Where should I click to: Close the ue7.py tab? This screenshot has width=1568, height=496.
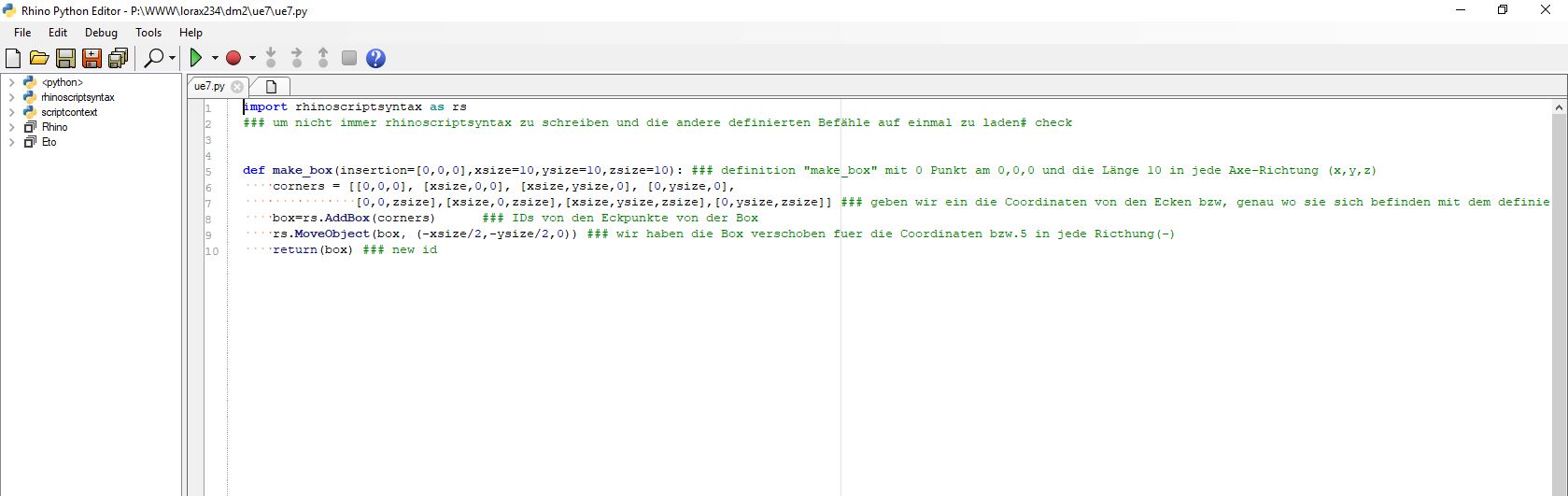[237, 87]
